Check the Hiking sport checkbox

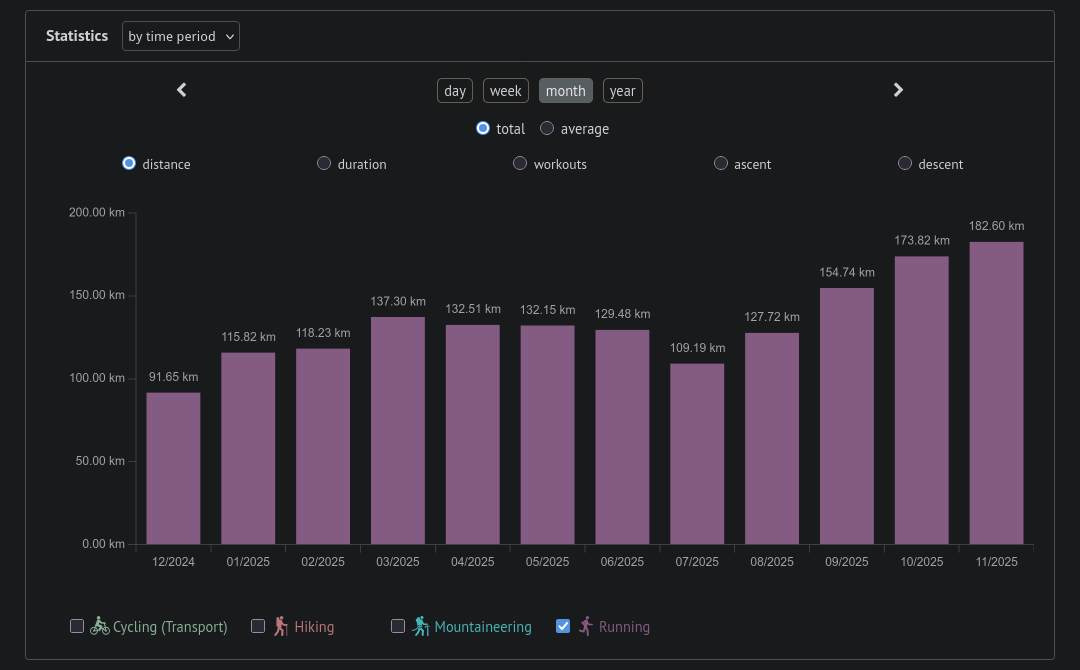pos(258,626)
